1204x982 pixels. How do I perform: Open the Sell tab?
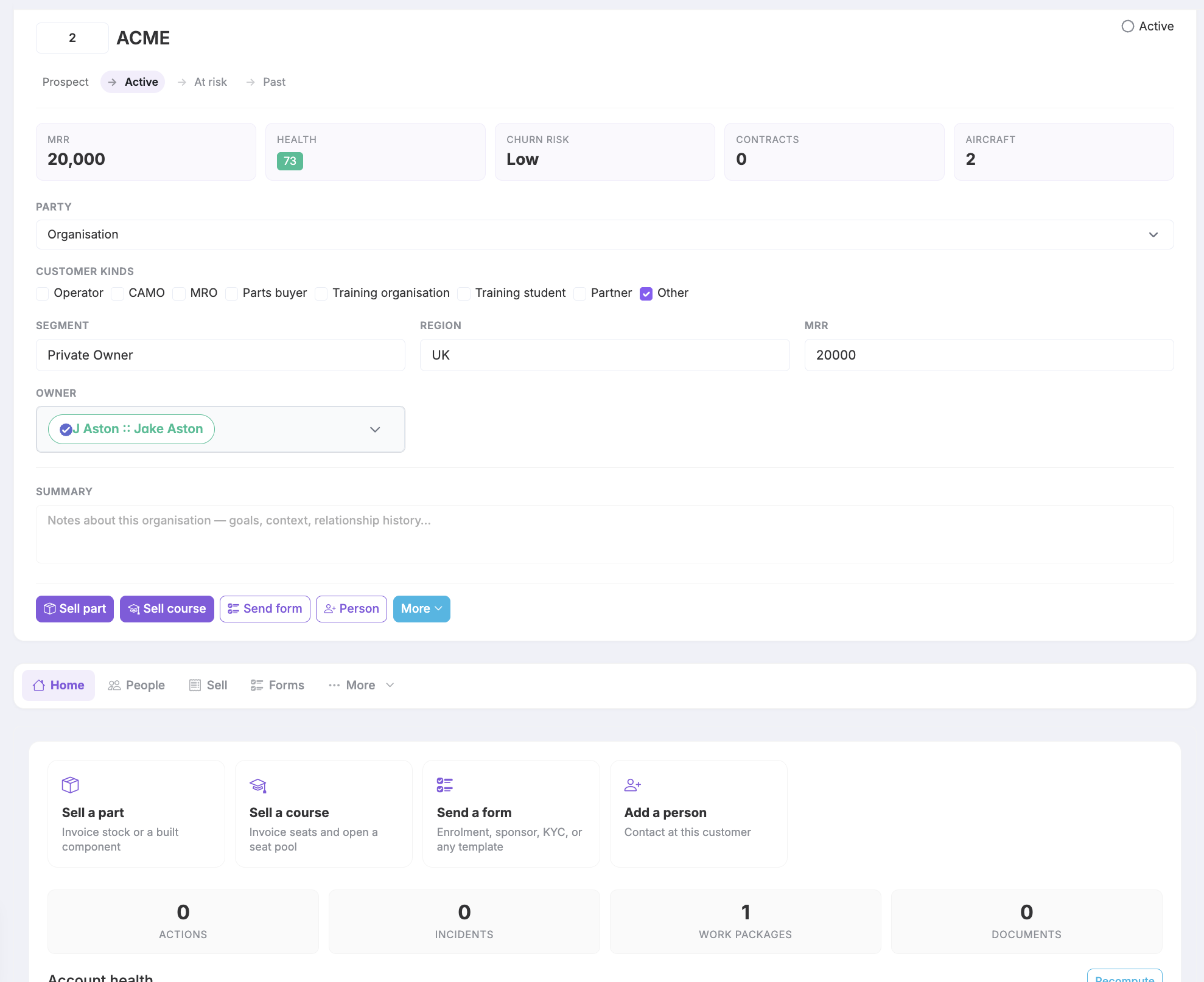(208, 685)
